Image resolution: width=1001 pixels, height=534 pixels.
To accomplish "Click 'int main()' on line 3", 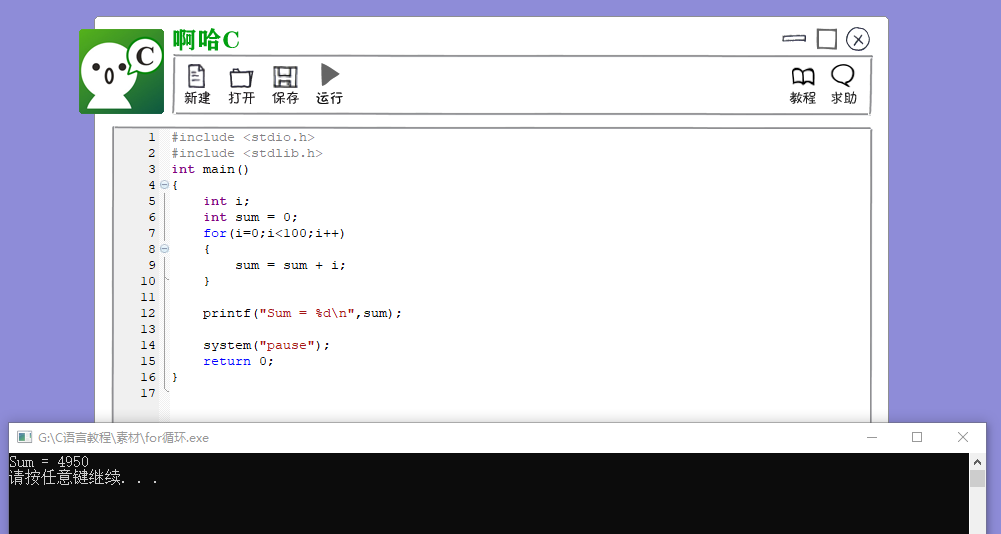I will (x=210, y=169).
